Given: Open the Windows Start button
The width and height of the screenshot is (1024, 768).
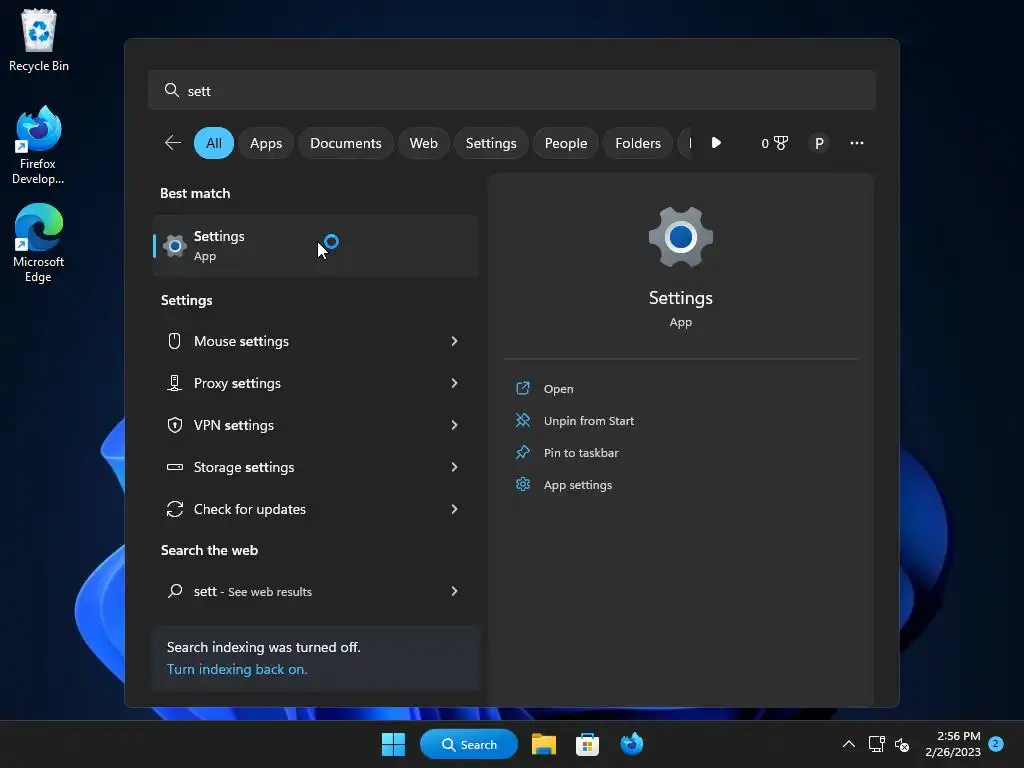Looking at the screenshot, I should 393,744.
